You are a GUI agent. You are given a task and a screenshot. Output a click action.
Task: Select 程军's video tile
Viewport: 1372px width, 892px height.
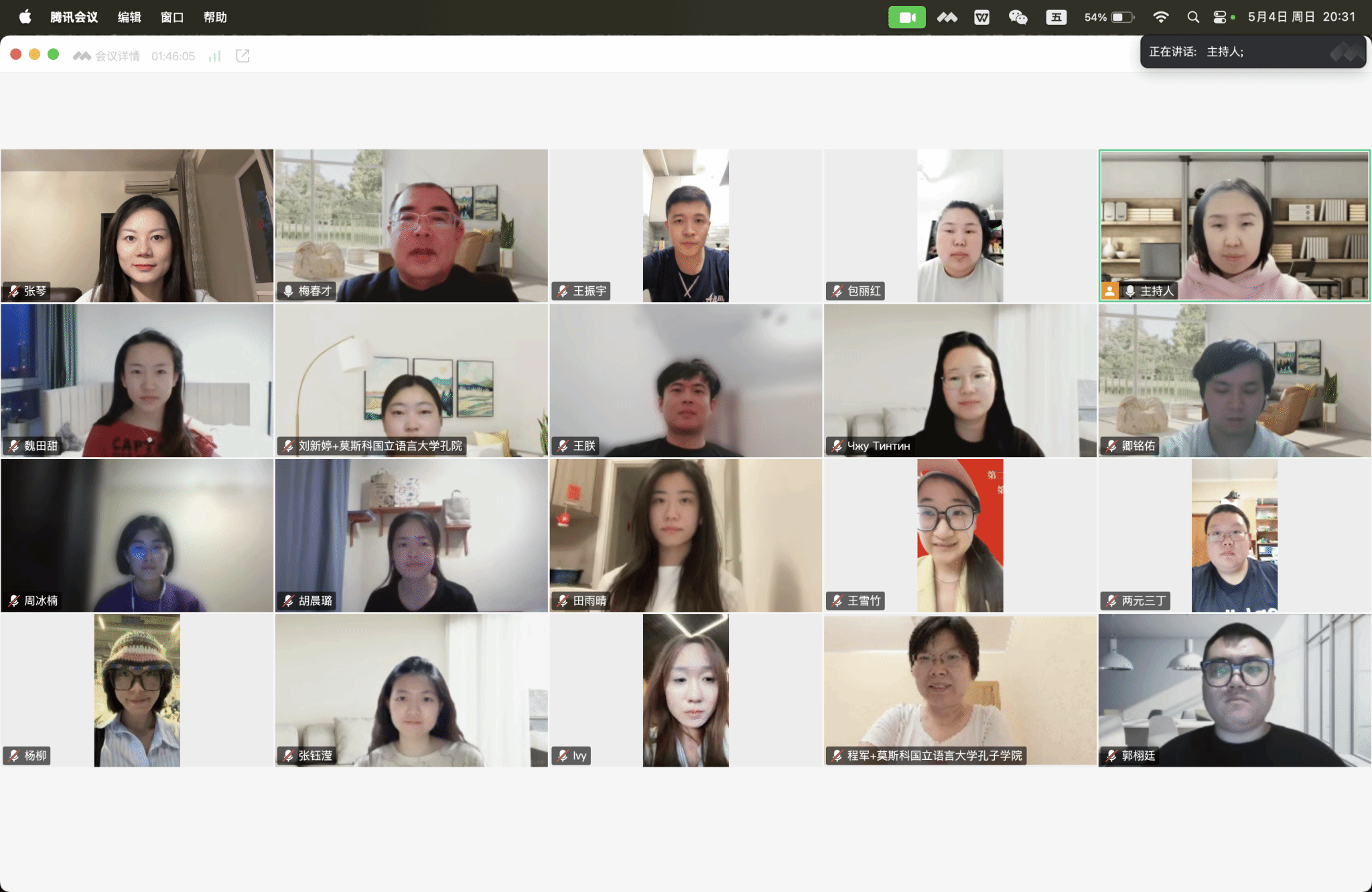(960, 690)
